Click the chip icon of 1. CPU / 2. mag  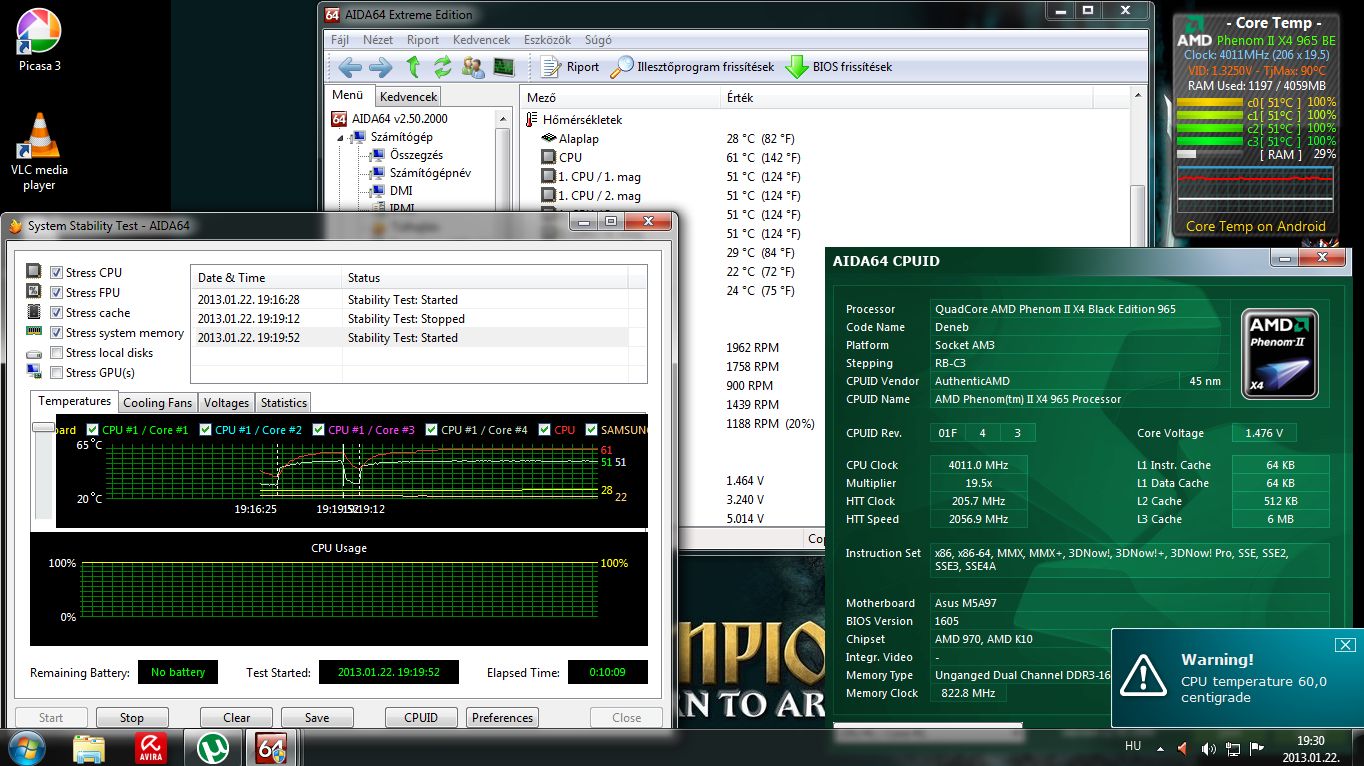pos(548,195)
